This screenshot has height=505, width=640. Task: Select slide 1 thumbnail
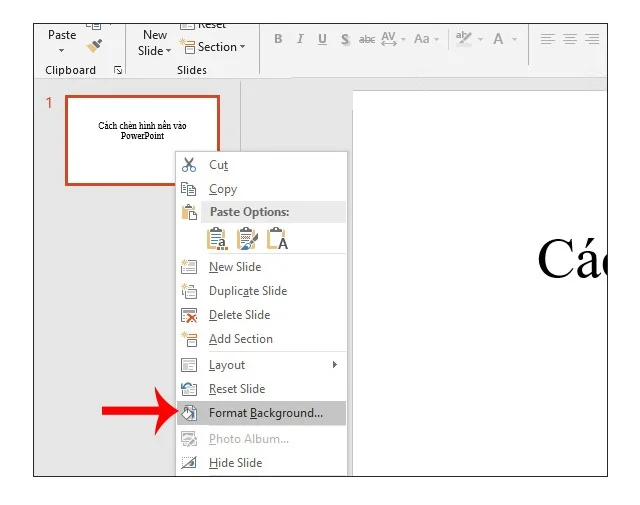(x=142, y=140)
